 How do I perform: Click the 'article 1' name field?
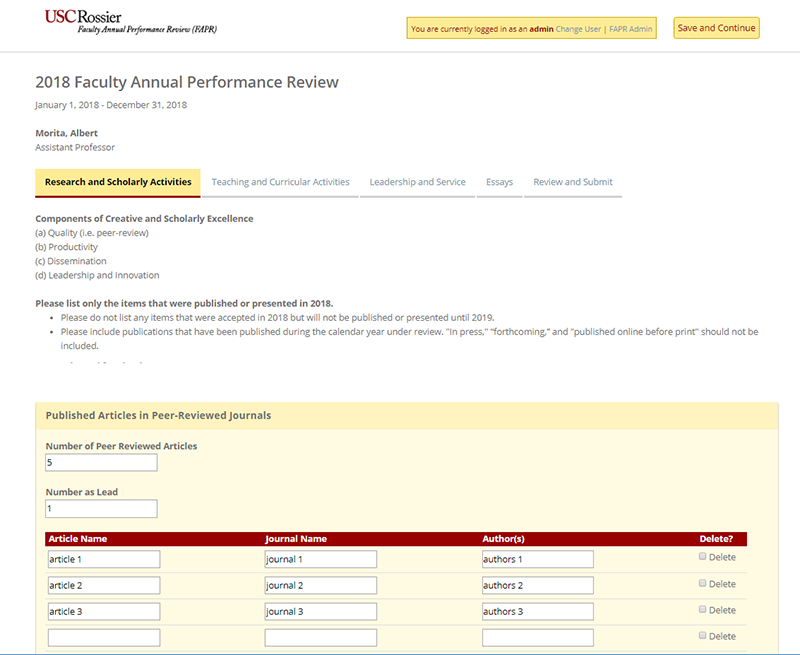click(103, 559)
